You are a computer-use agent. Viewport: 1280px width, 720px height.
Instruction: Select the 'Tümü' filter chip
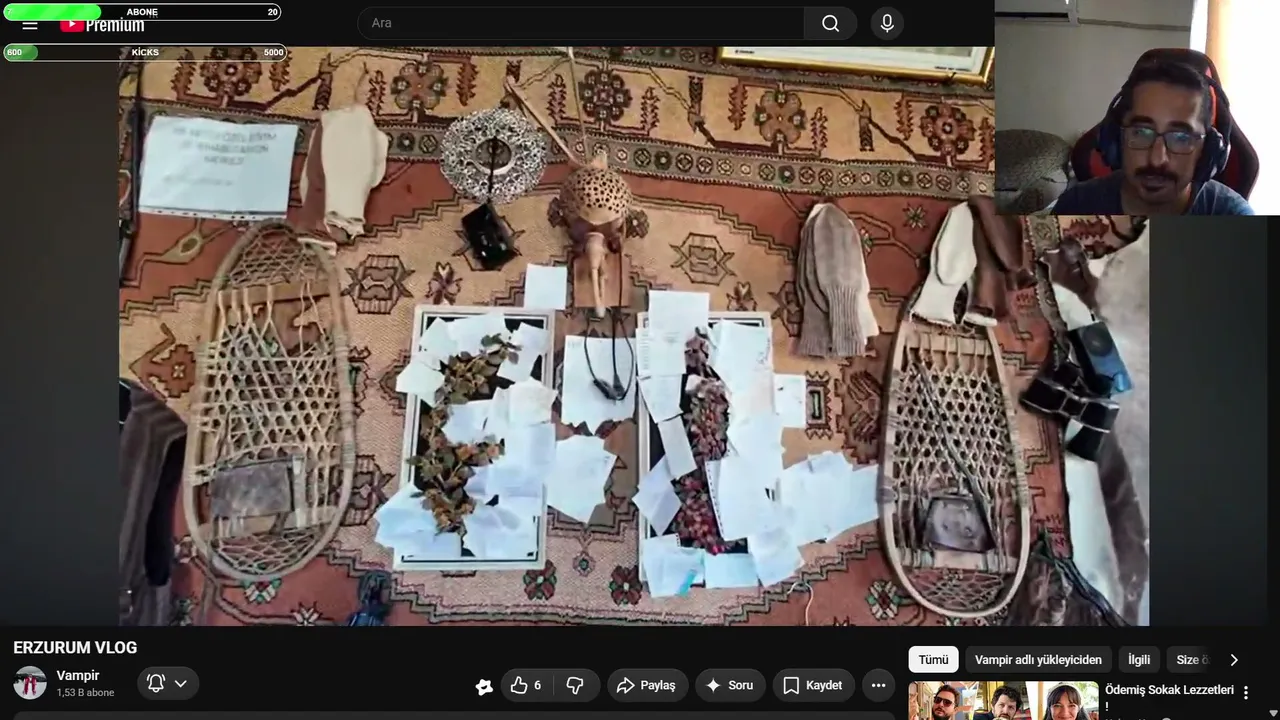click(933, 660)
